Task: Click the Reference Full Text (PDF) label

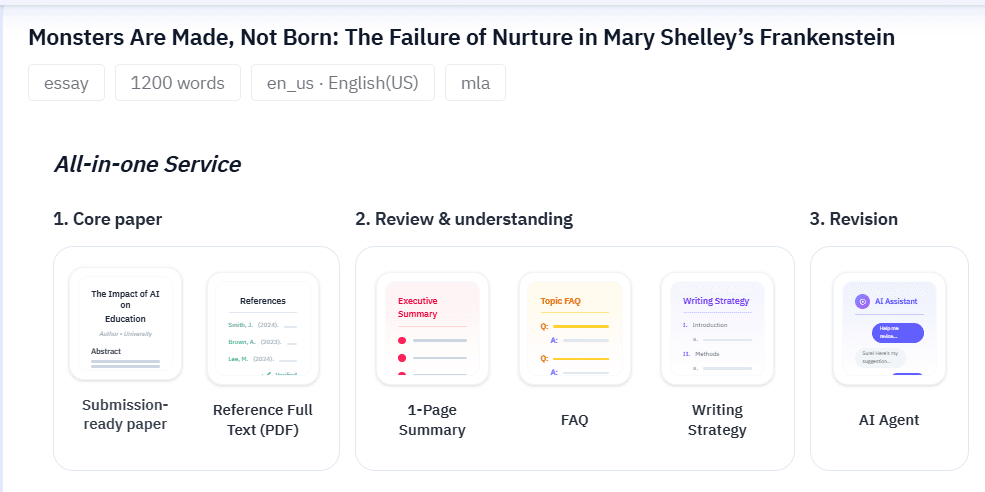Action: click(x=263, y=420)
